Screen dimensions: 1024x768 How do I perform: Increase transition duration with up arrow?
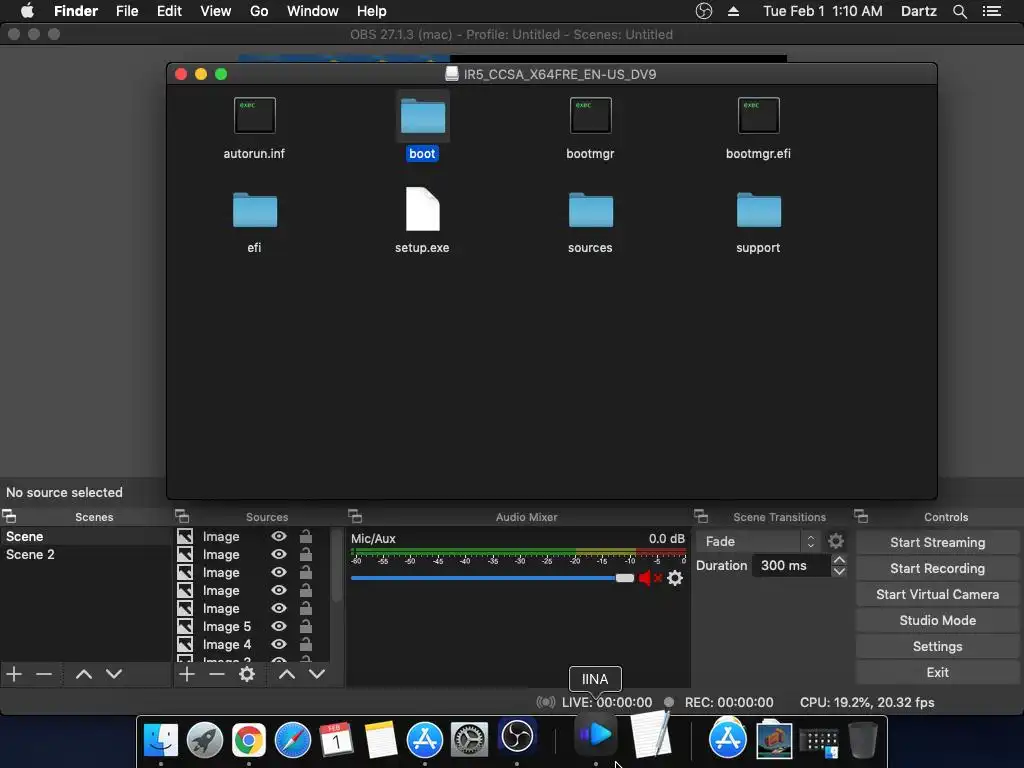pyautogui.click(x=840, y=560)
